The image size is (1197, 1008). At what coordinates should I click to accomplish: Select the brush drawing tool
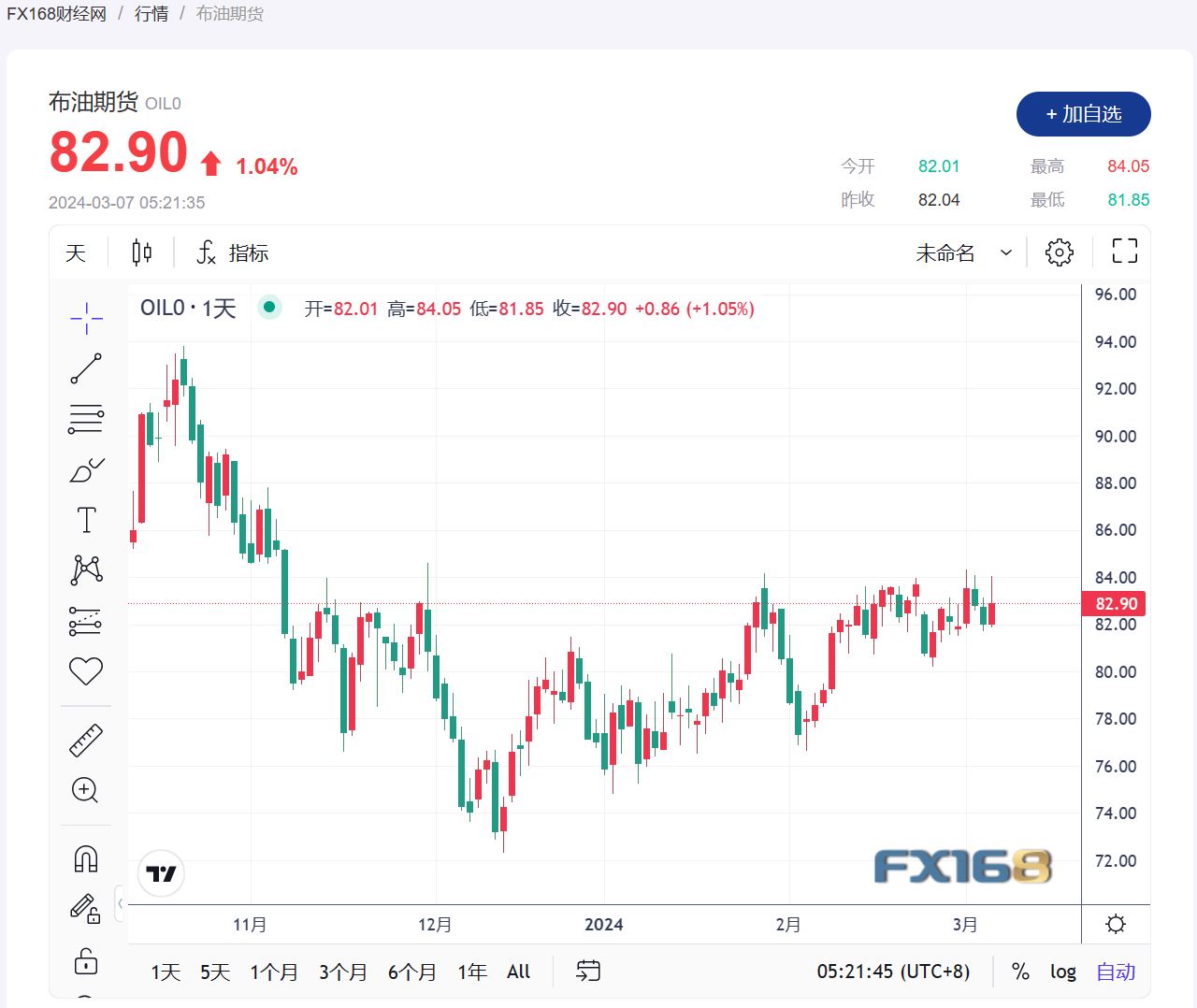tap(86, 469)
